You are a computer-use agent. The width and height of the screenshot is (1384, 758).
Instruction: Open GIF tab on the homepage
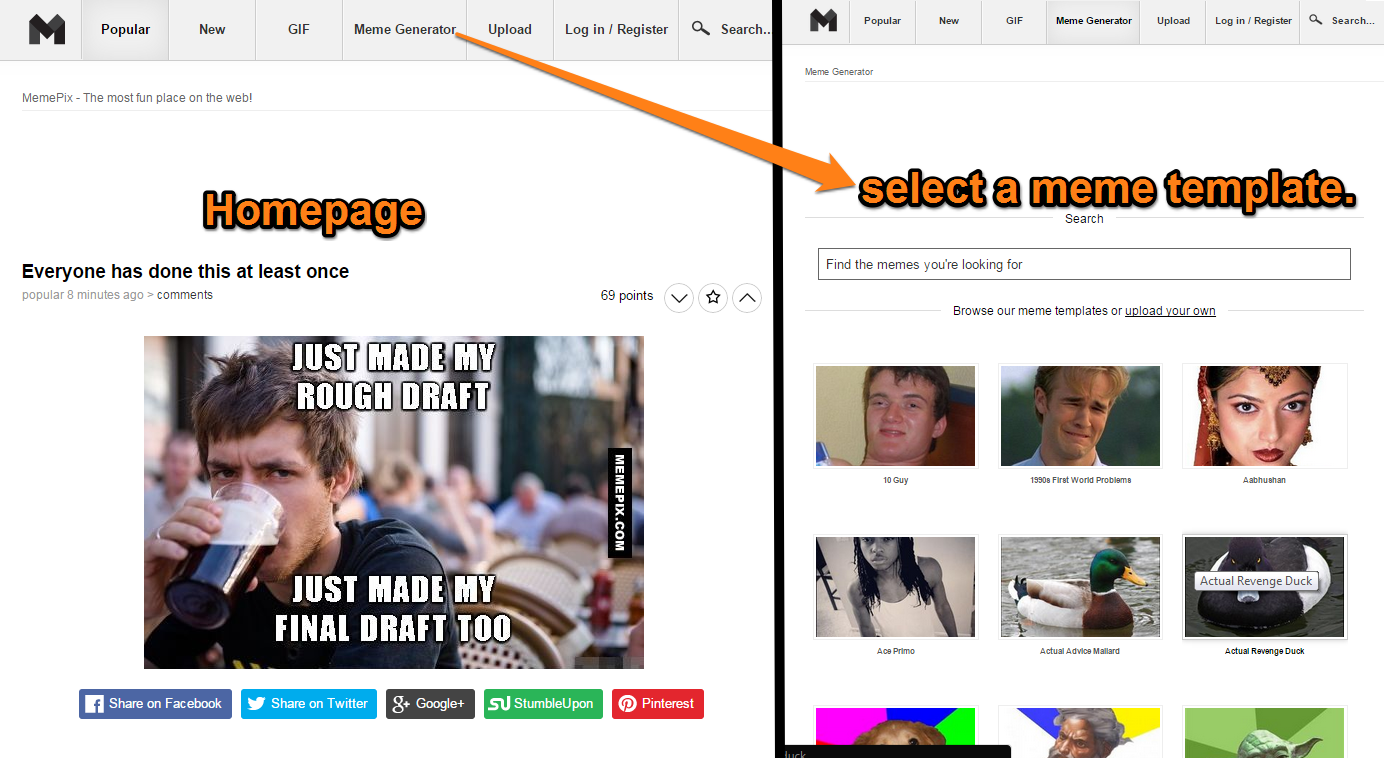pos(298,30)
